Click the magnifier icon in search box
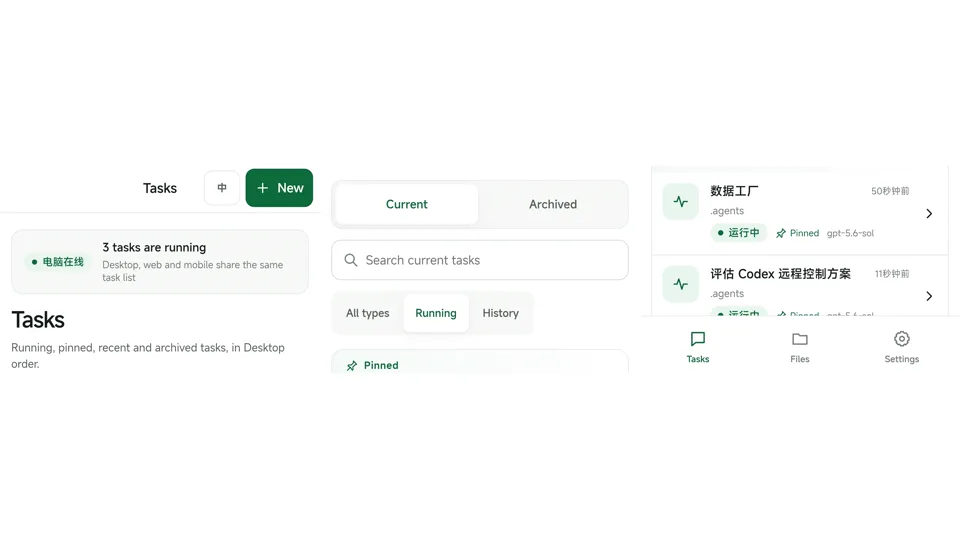Screen dimensions: 960x540 coord(351,260)
